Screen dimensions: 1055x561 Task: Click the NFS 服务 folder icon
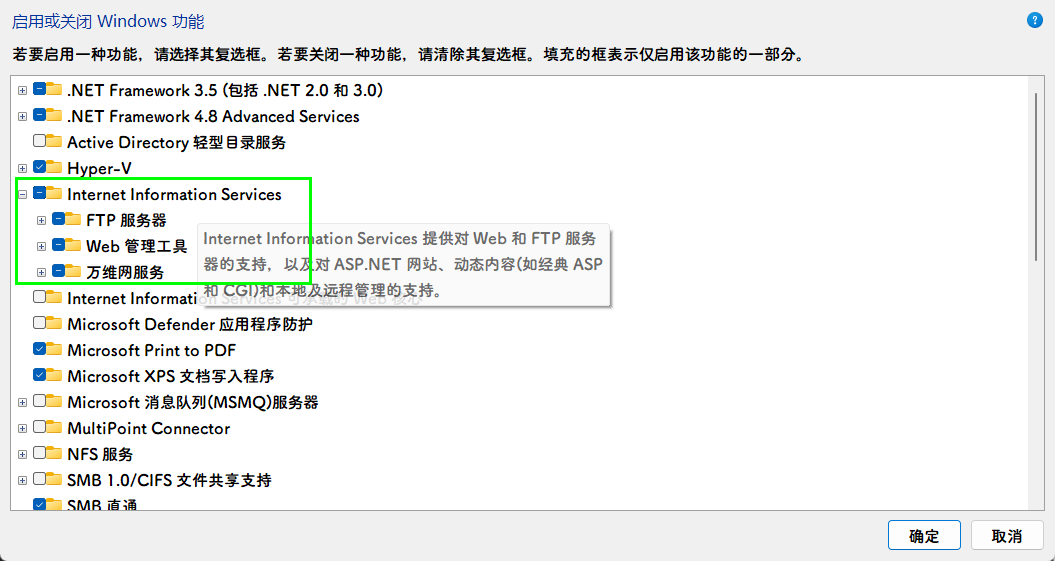[55, 454]
